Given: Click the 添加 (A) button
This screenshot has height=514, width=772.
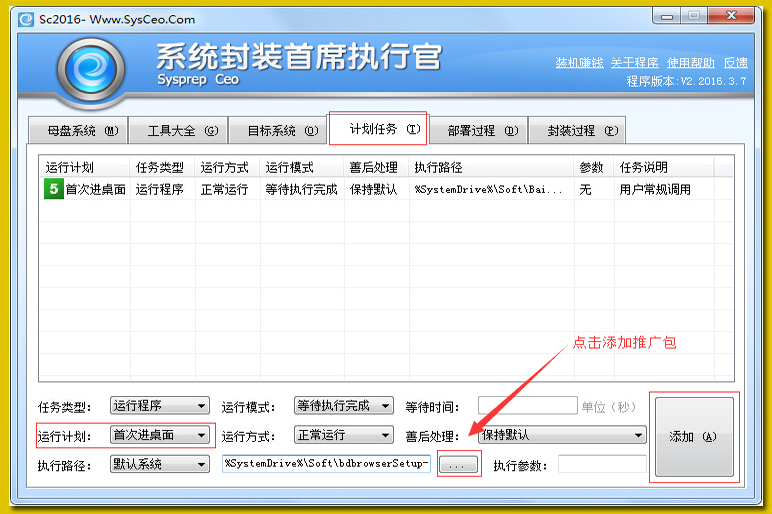Looking at the screenshot, I should point(694,437).
